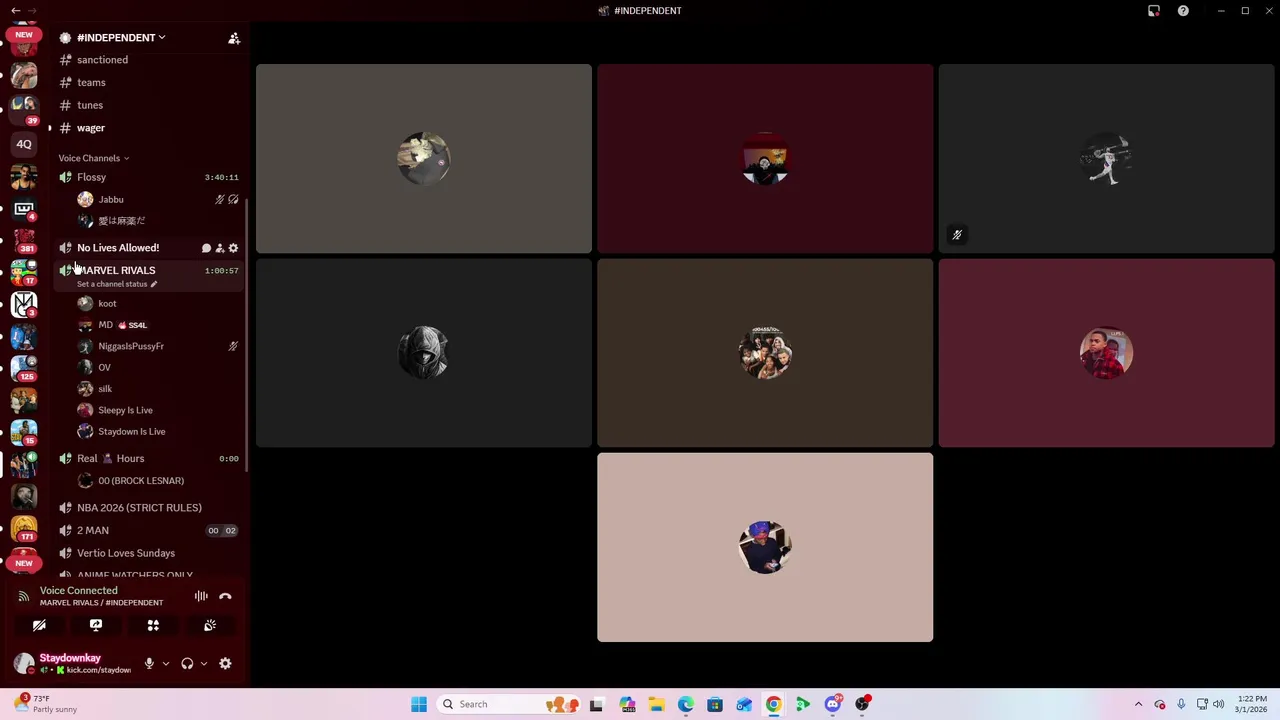This screenshot has width=1280, height=720.
Task: Toggle headphone deafen
Action: (x=187, y=663)
